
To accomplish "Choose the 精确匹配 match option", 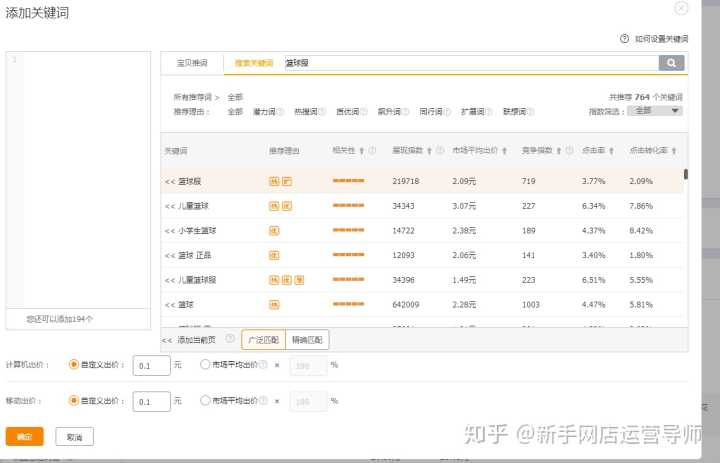I will [x=307, y=340].
